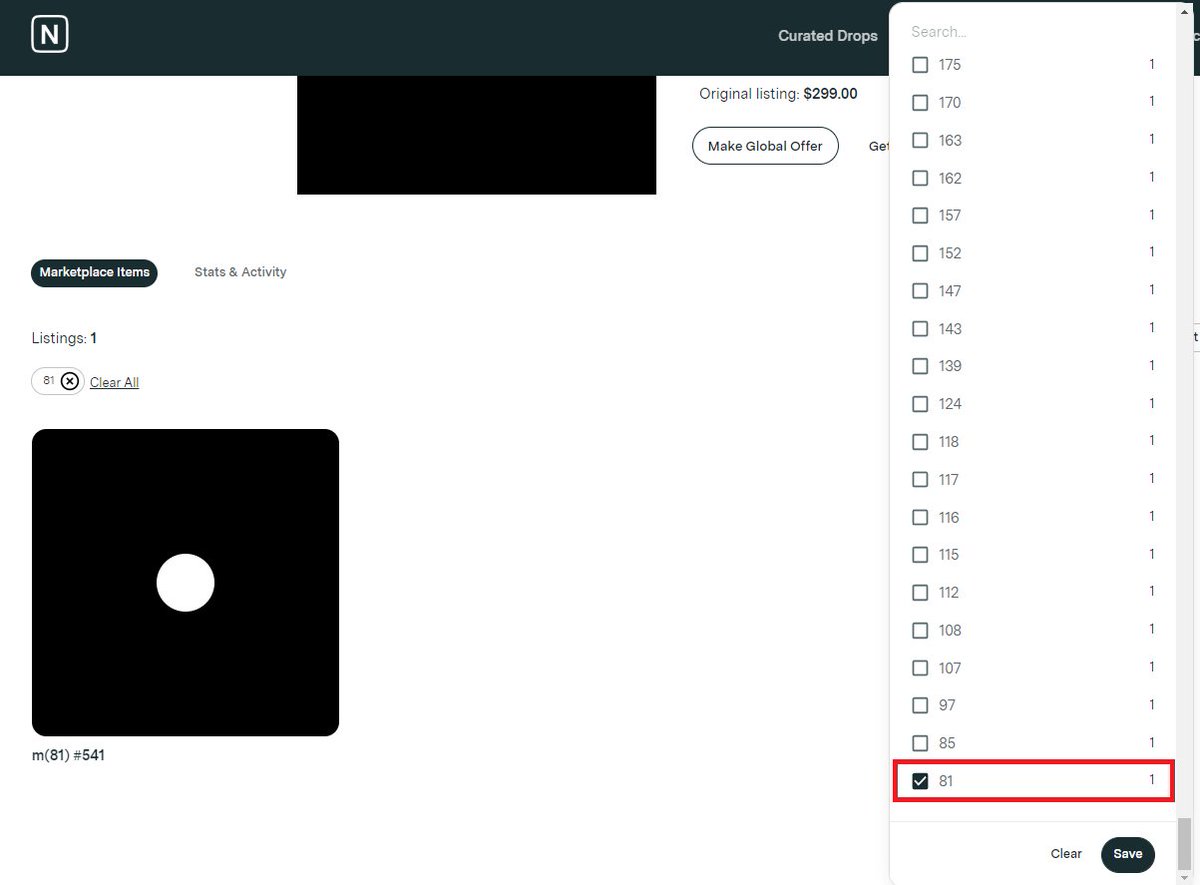Check the 116 filter option
Viewport: 1200px width, 885px height.
coord(920,518)
